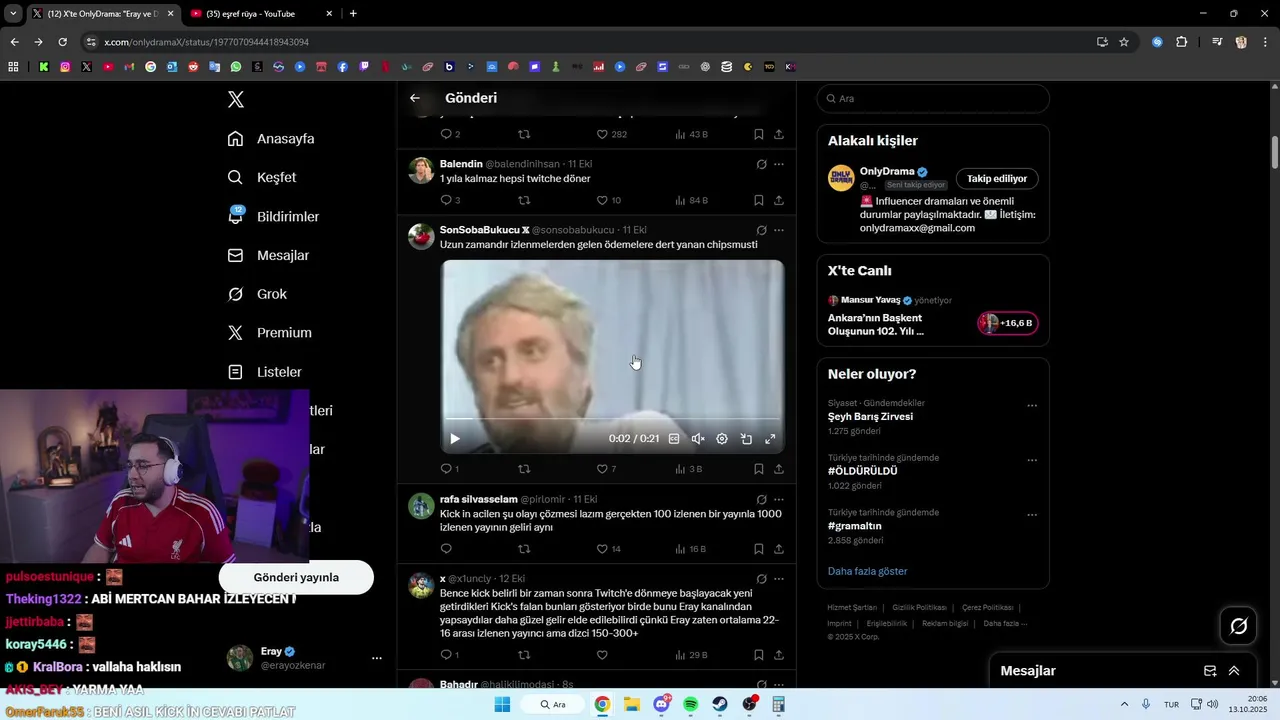Open video settings gear

click(x=722, y=438)
